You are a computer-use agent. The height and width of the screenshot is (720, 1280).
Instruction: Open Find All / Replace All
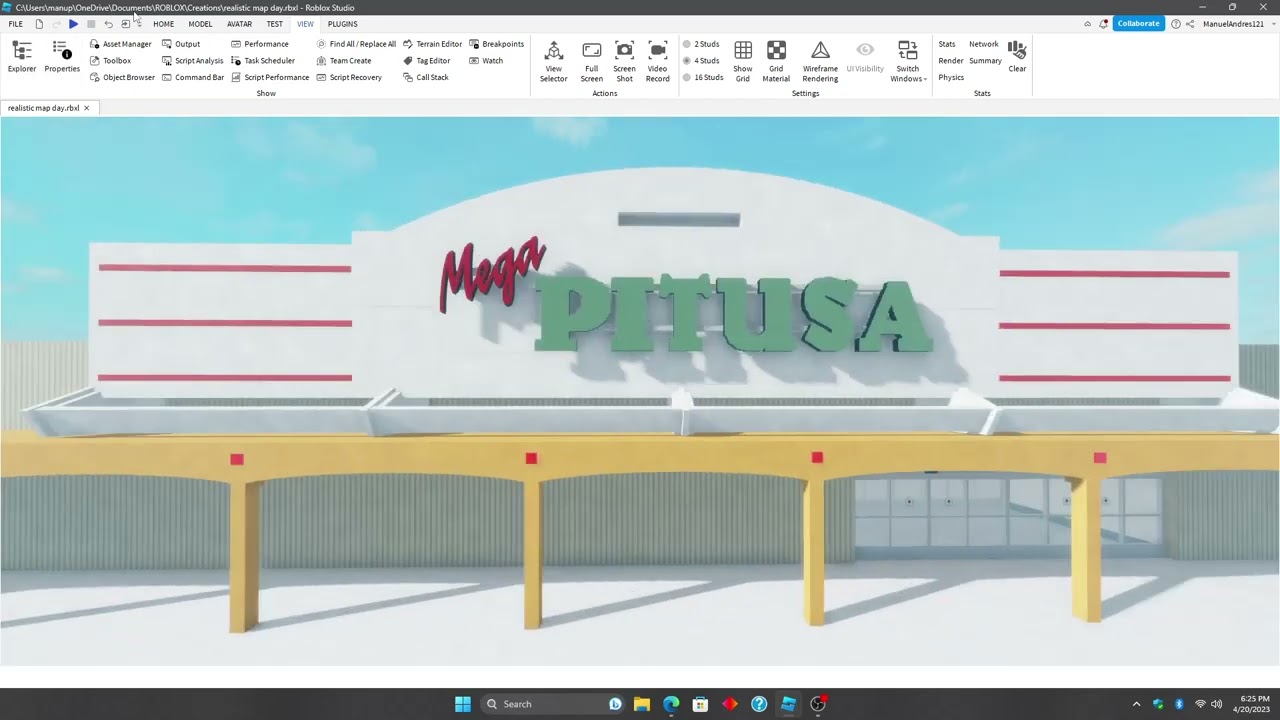tap(355, 44)
